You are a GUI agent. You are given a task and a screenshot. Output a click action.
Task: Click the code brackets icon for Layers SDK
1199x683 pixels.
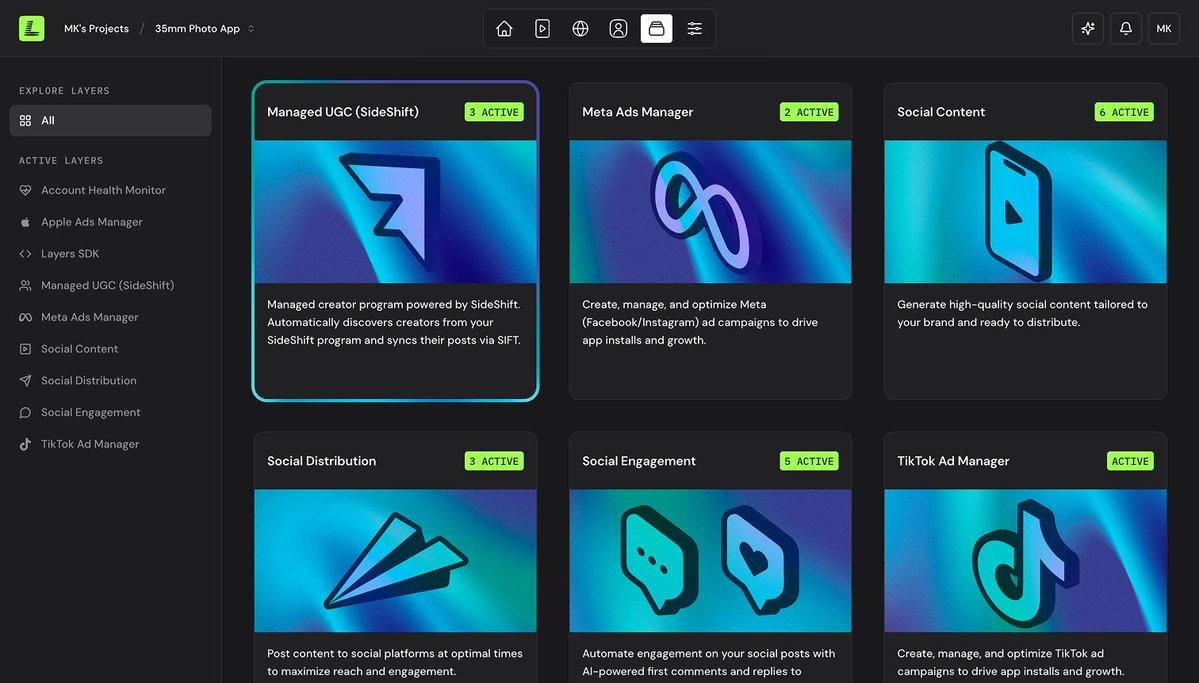(x=25, y=254)
